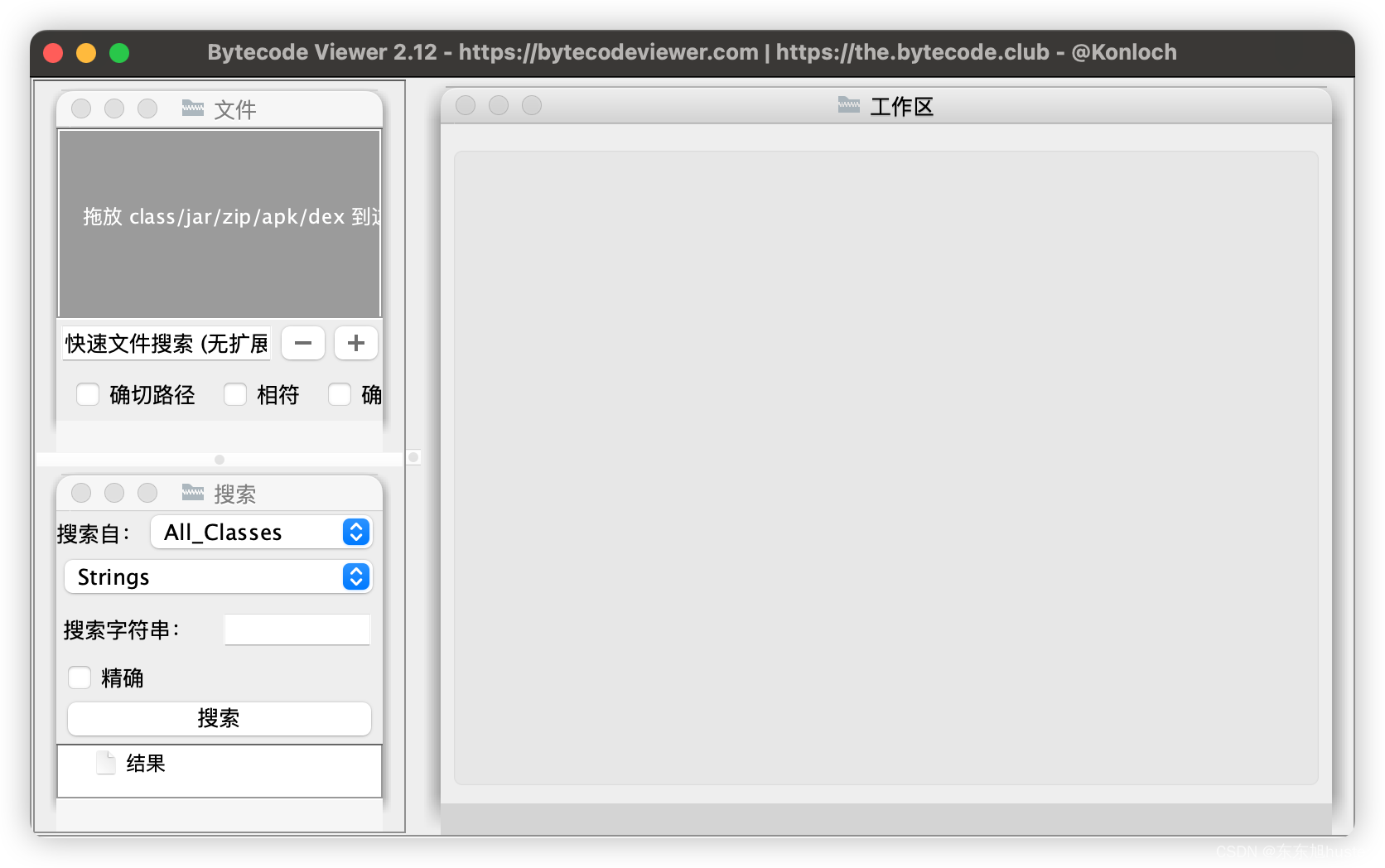The width and height of the screenshot is (1385, 868).
Task: Close the 文件 panel with first round button
Action: pyautogui.click(x=81, y=108)
